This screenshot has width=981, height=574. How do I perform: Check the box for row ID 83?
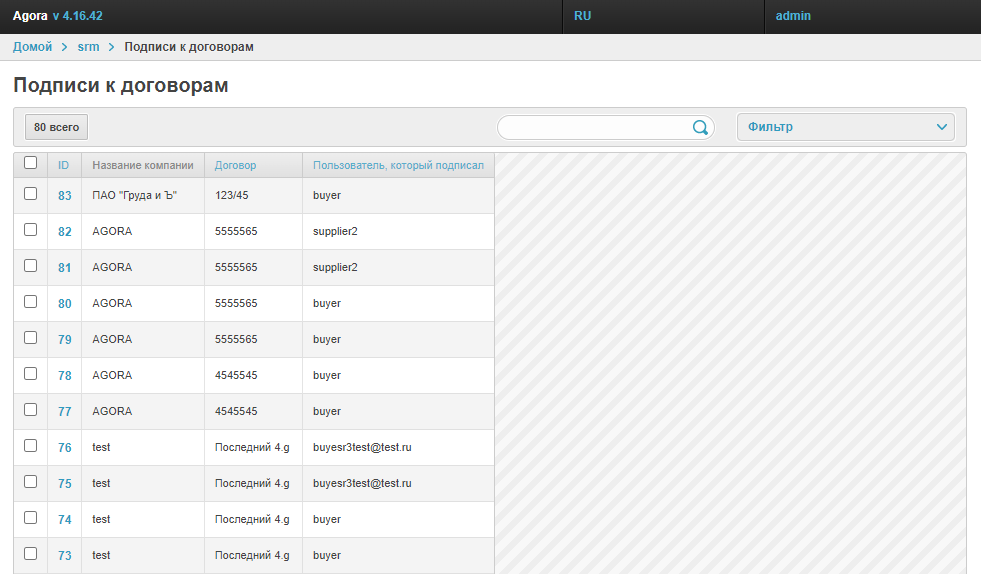coord(30,194)
